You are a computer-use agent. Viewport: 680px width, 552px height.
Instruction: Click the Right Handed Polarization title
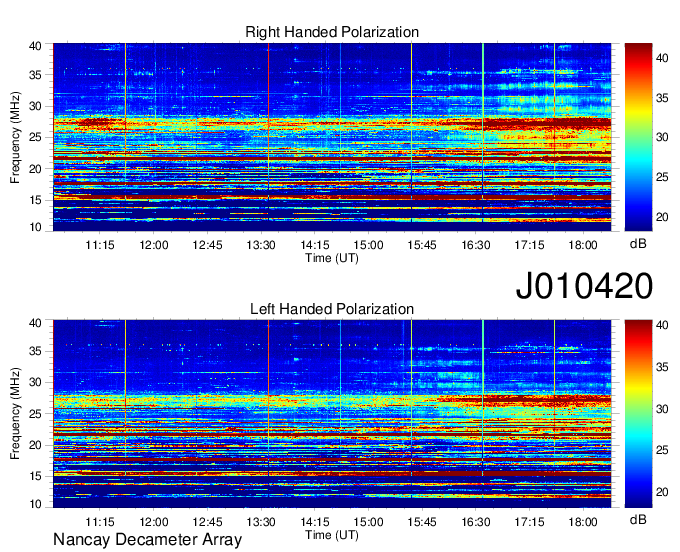pos(332,32)
